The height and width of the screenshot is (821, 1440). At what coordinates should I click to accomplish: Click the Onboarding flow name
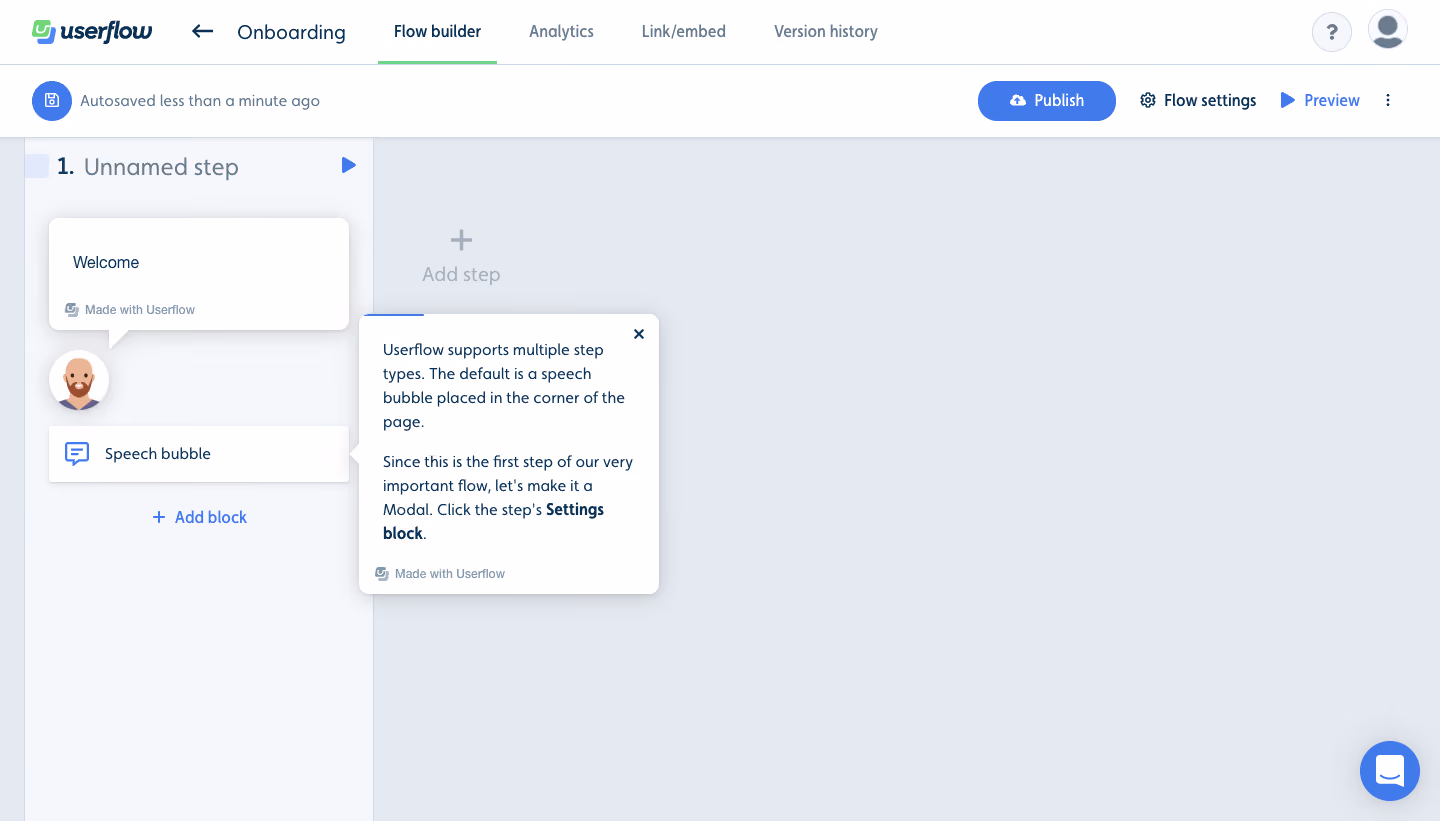pos(291,32)
